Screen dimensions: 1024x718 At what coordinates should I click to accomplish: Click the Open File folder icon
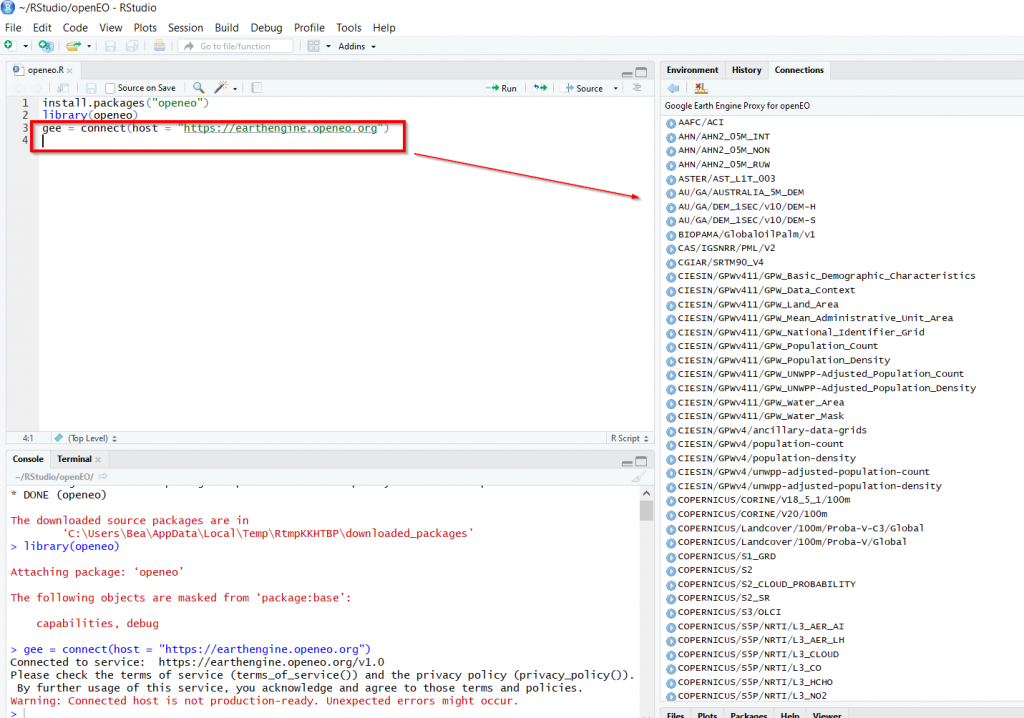tap(73, 46)
